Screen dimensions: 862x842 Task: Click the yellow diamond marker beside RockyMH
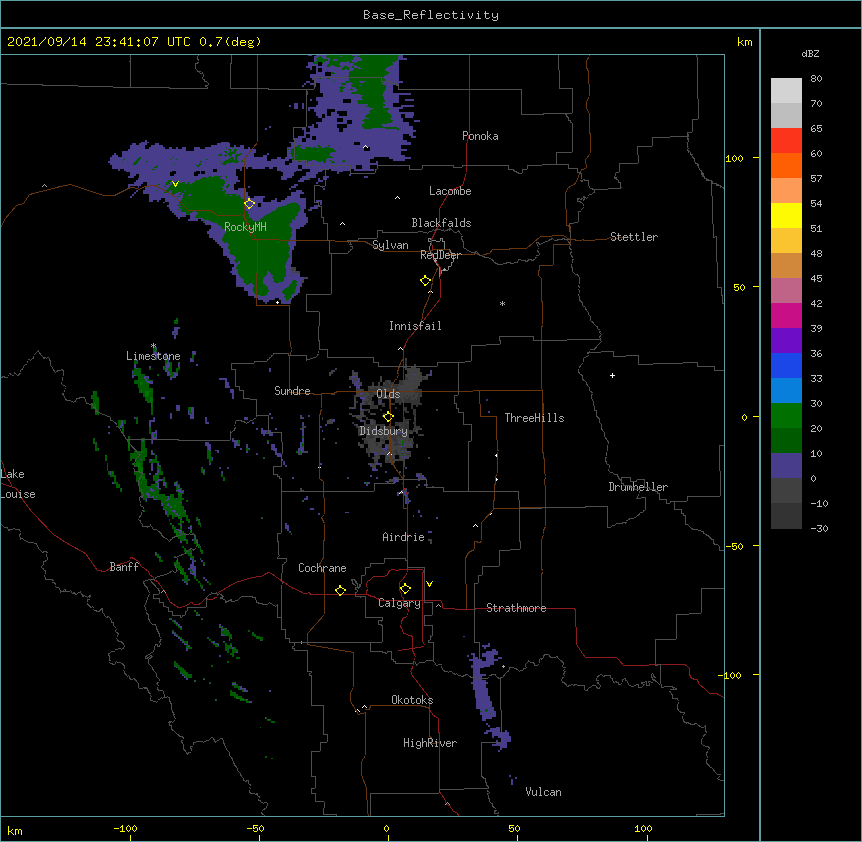[250, 204]
